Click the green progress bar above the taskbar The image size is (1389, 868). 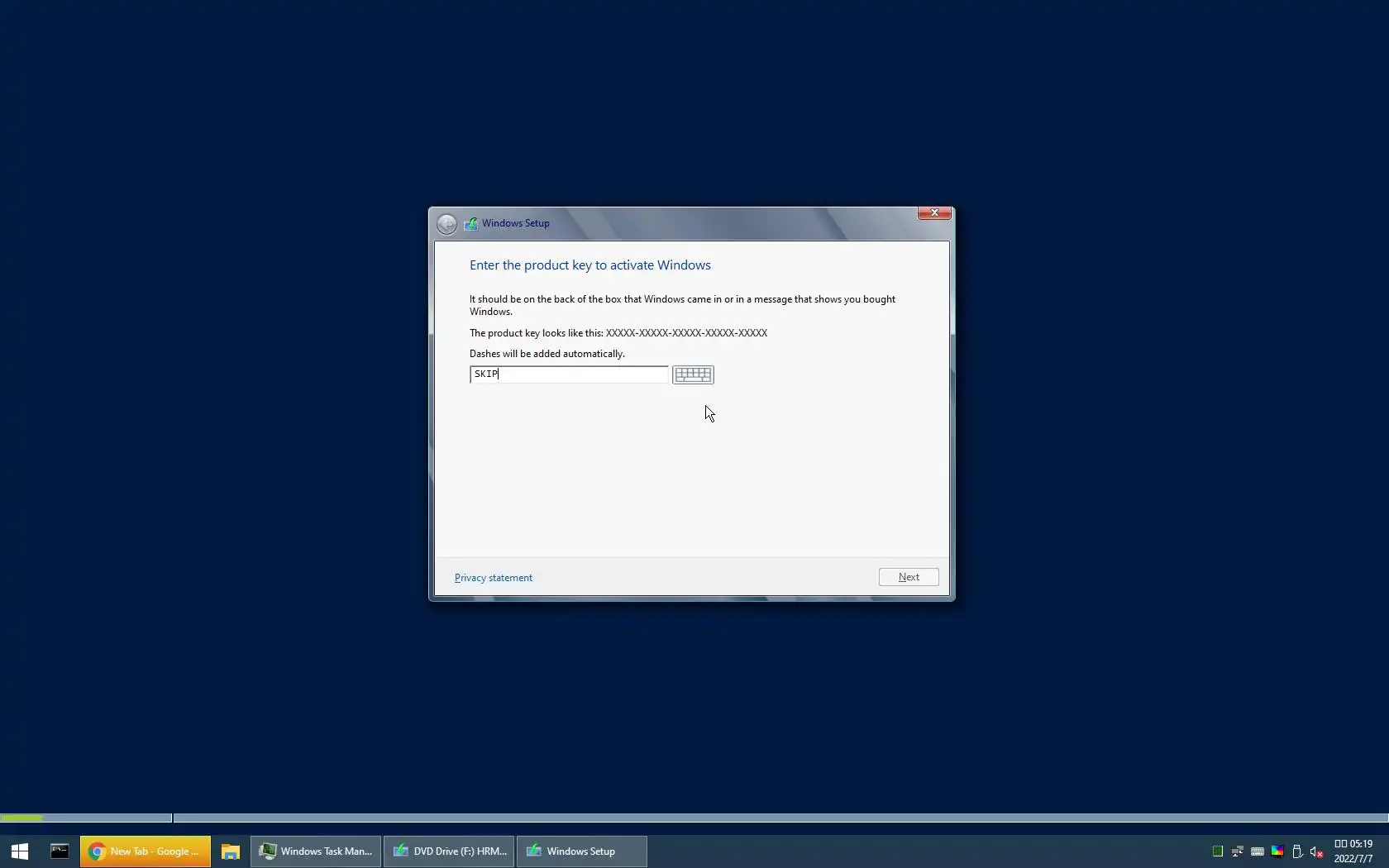(x=21, y=818)
